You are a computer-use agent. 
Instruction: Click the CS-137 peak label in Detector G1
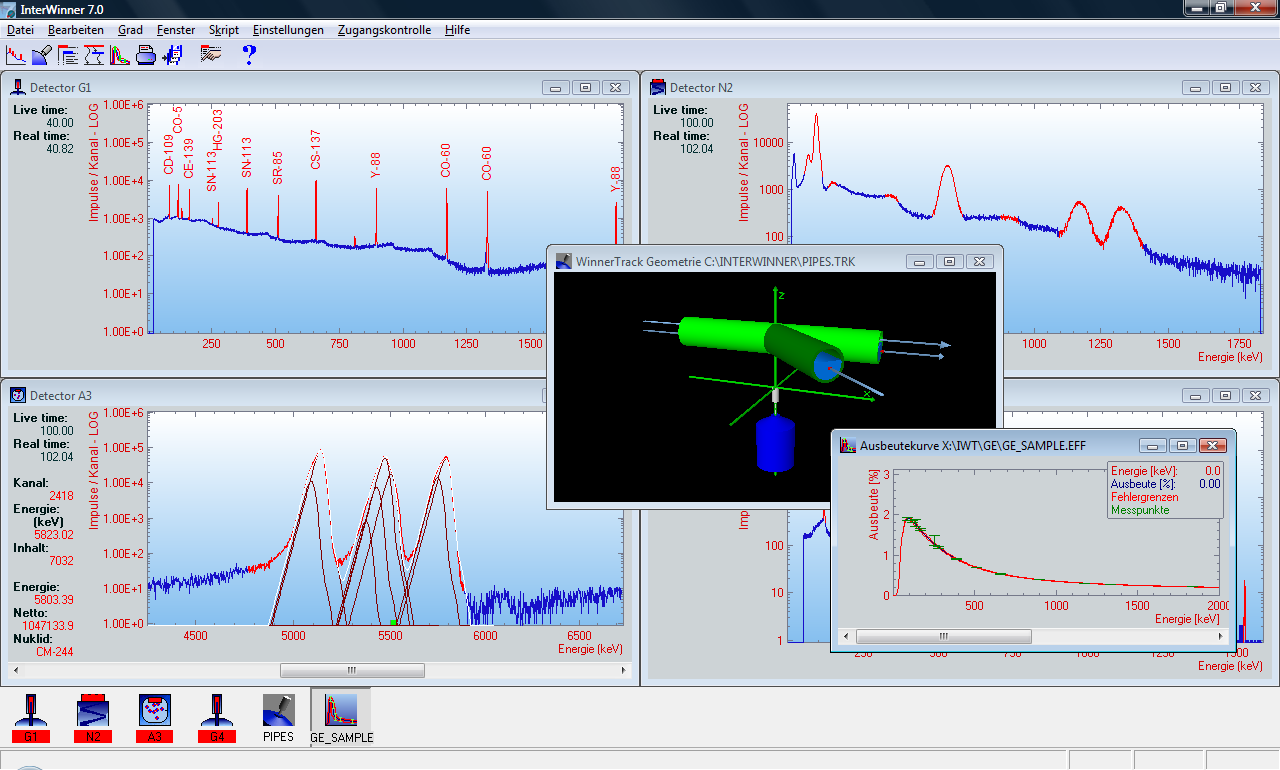[316, 149]
